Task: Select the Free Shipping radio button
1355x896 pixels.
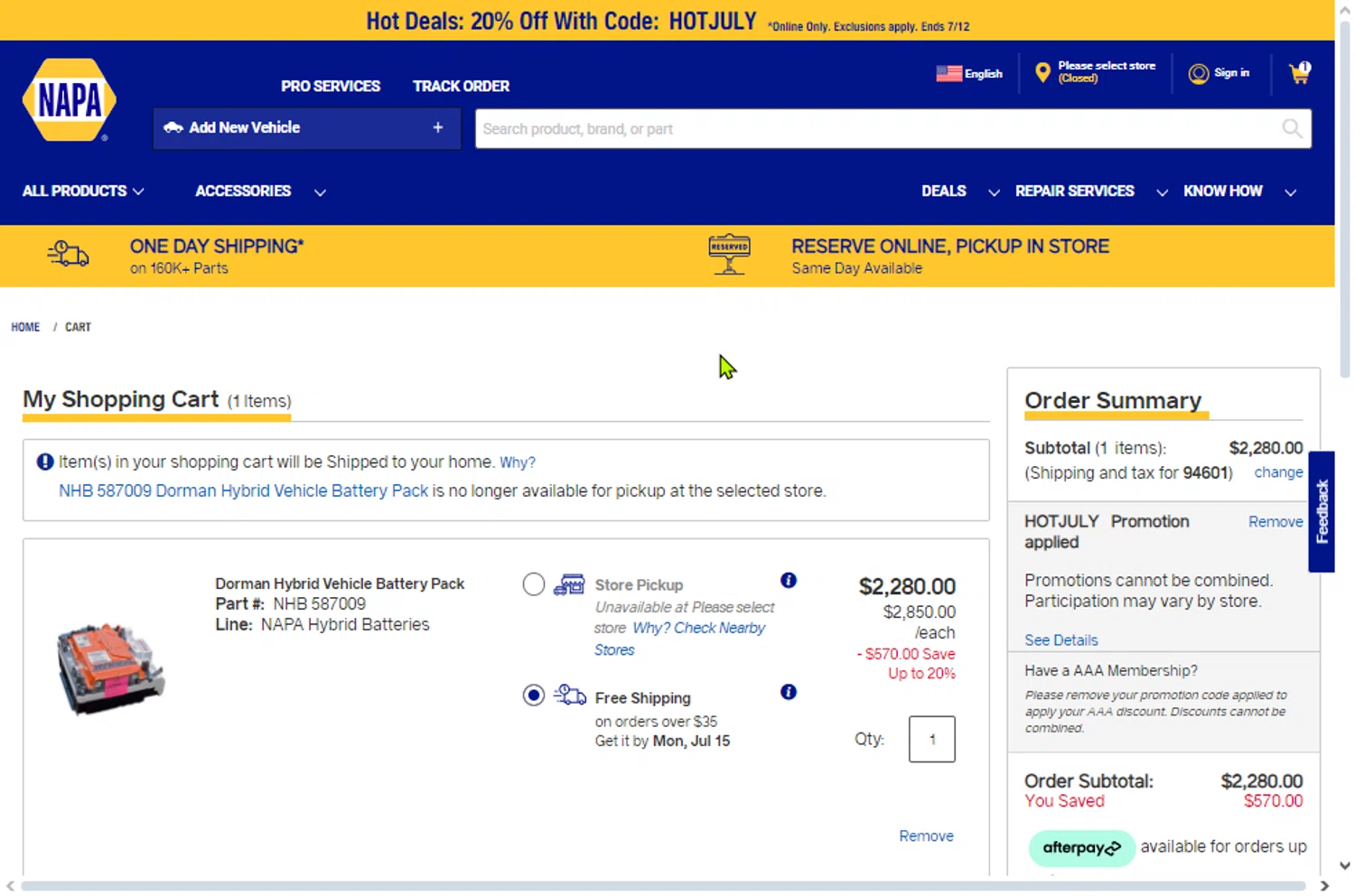Action: click(534, 695)
